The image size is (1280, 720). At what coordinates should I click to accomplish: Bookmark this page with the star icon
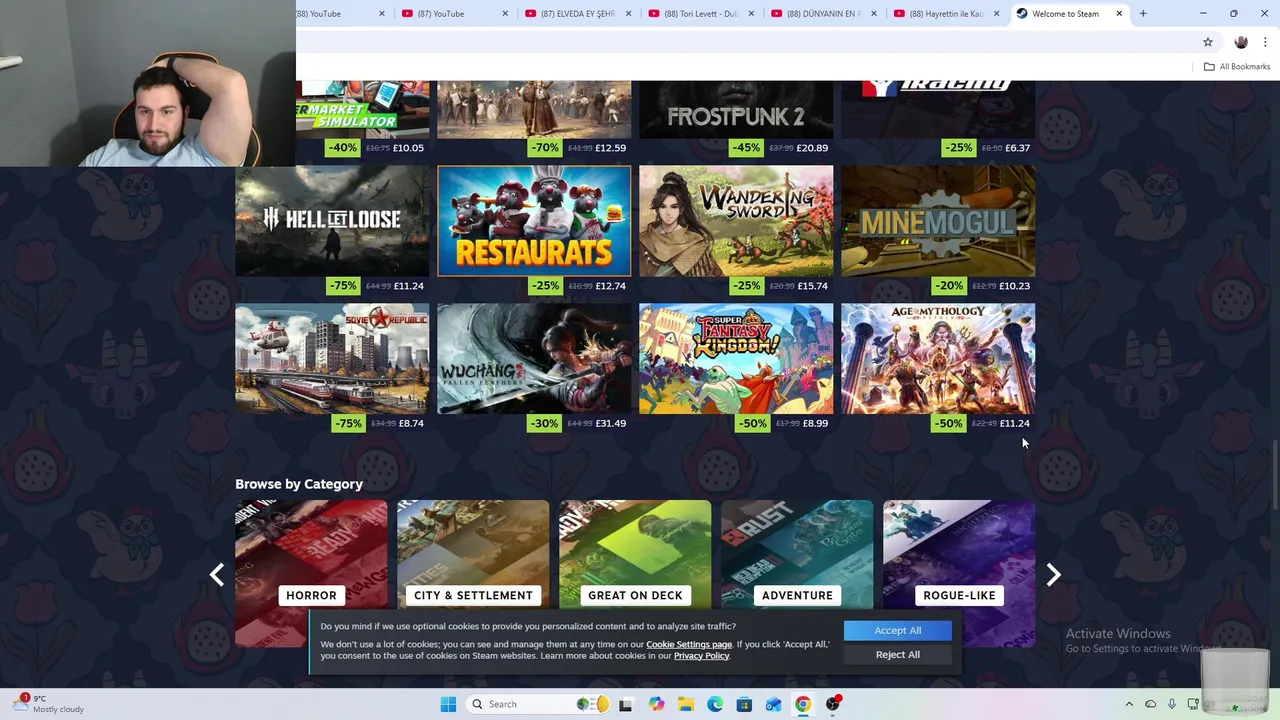1208,42
